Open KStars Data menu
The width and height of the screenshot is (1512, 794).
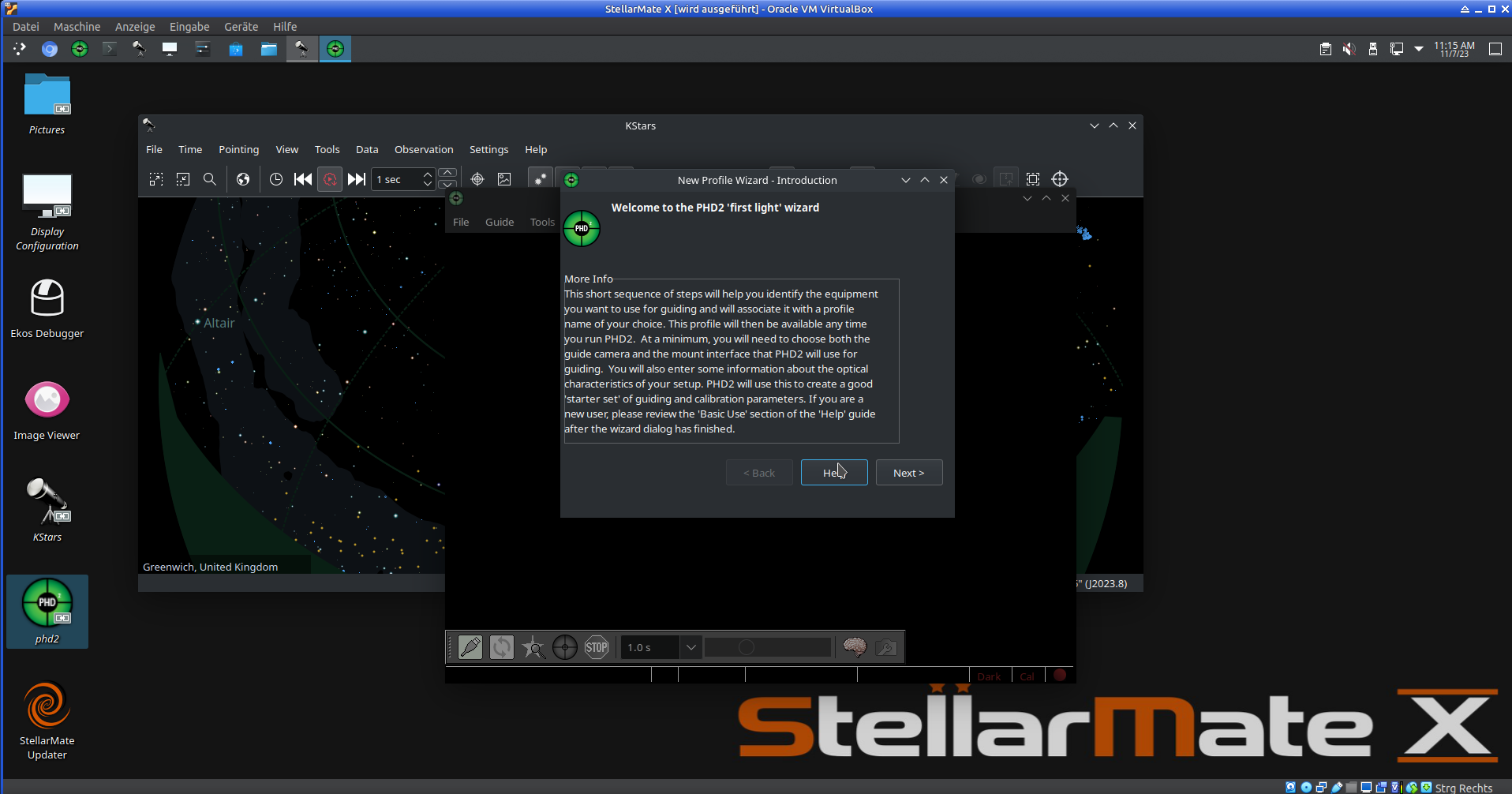click(x=367, y=149)
